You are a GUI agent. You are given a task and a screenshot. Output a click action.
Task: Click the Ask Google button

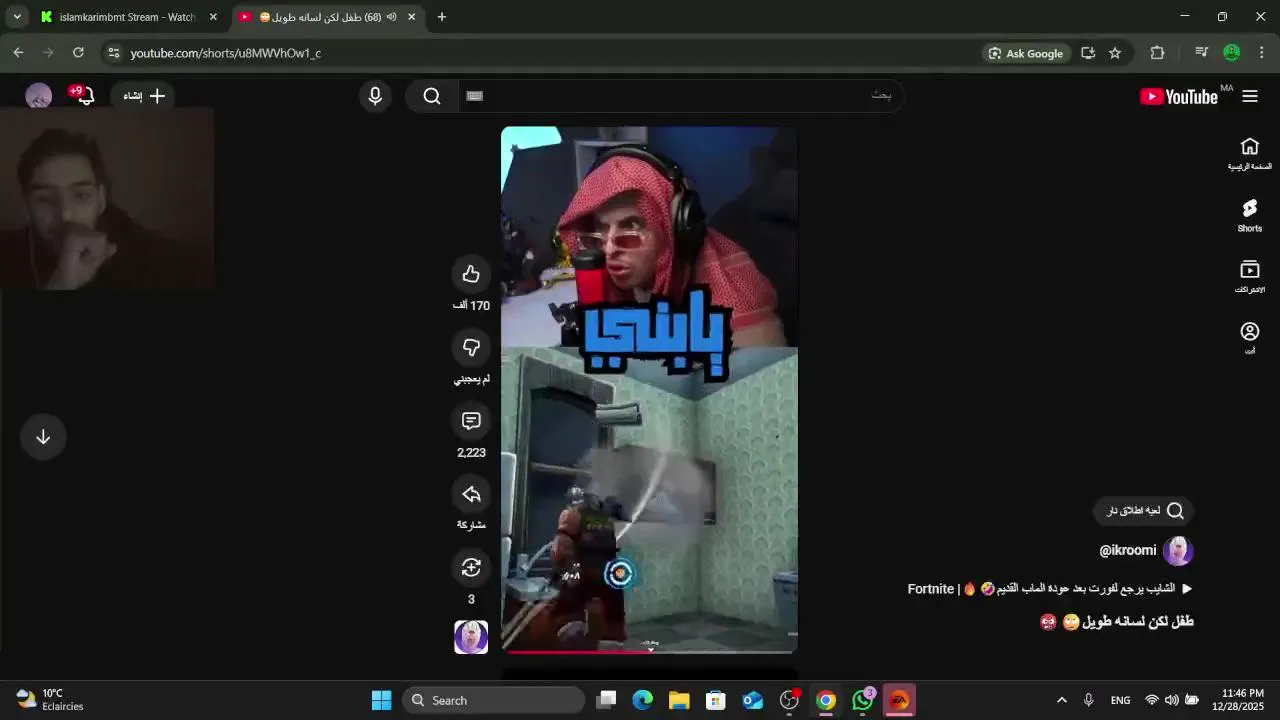tap(1028, 53)
